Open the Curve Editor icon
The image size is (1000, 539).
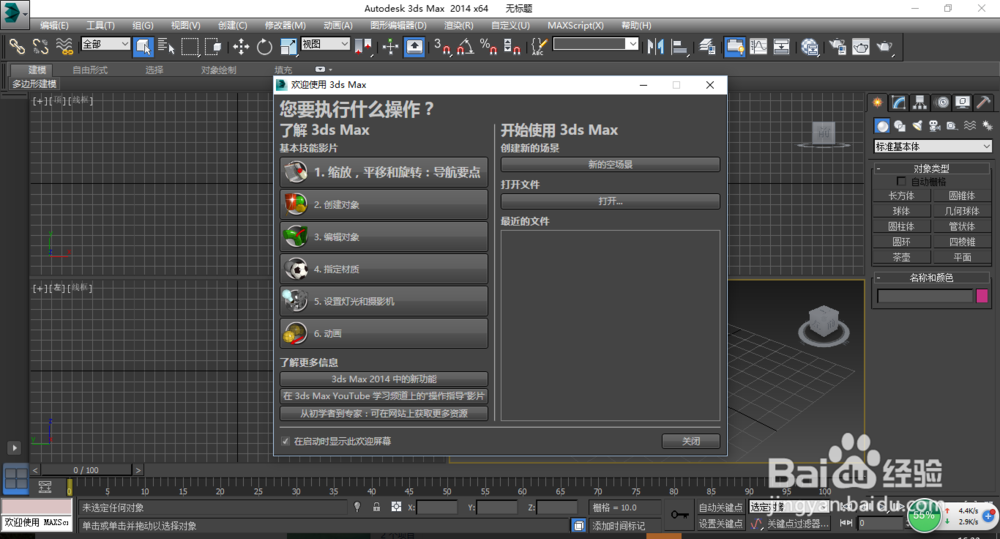758,47
